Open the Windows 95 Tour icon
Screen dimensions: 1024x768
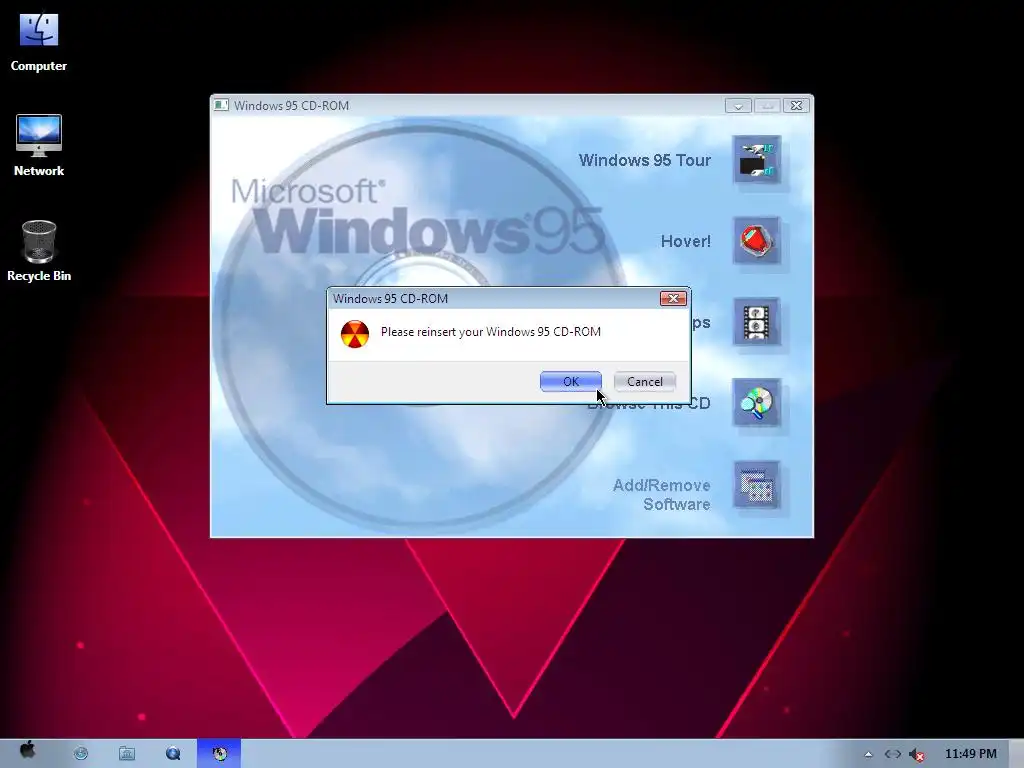(756, 160)
